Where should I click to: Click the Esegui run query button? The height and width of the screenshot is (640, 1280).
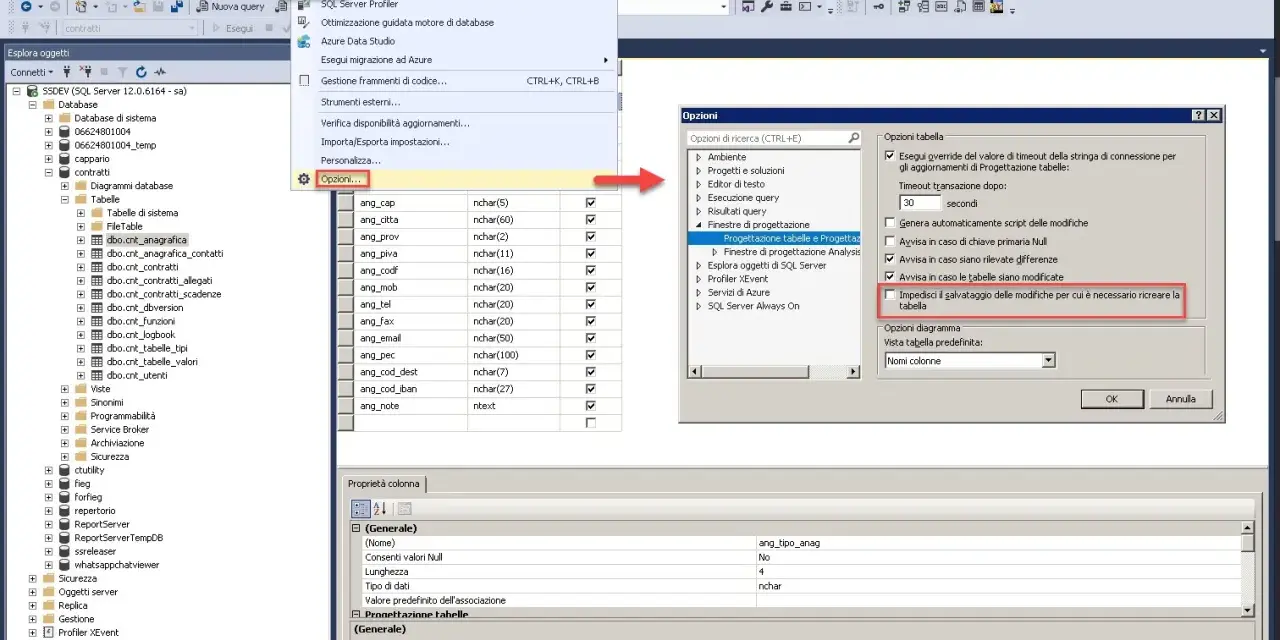coord(233,28)
